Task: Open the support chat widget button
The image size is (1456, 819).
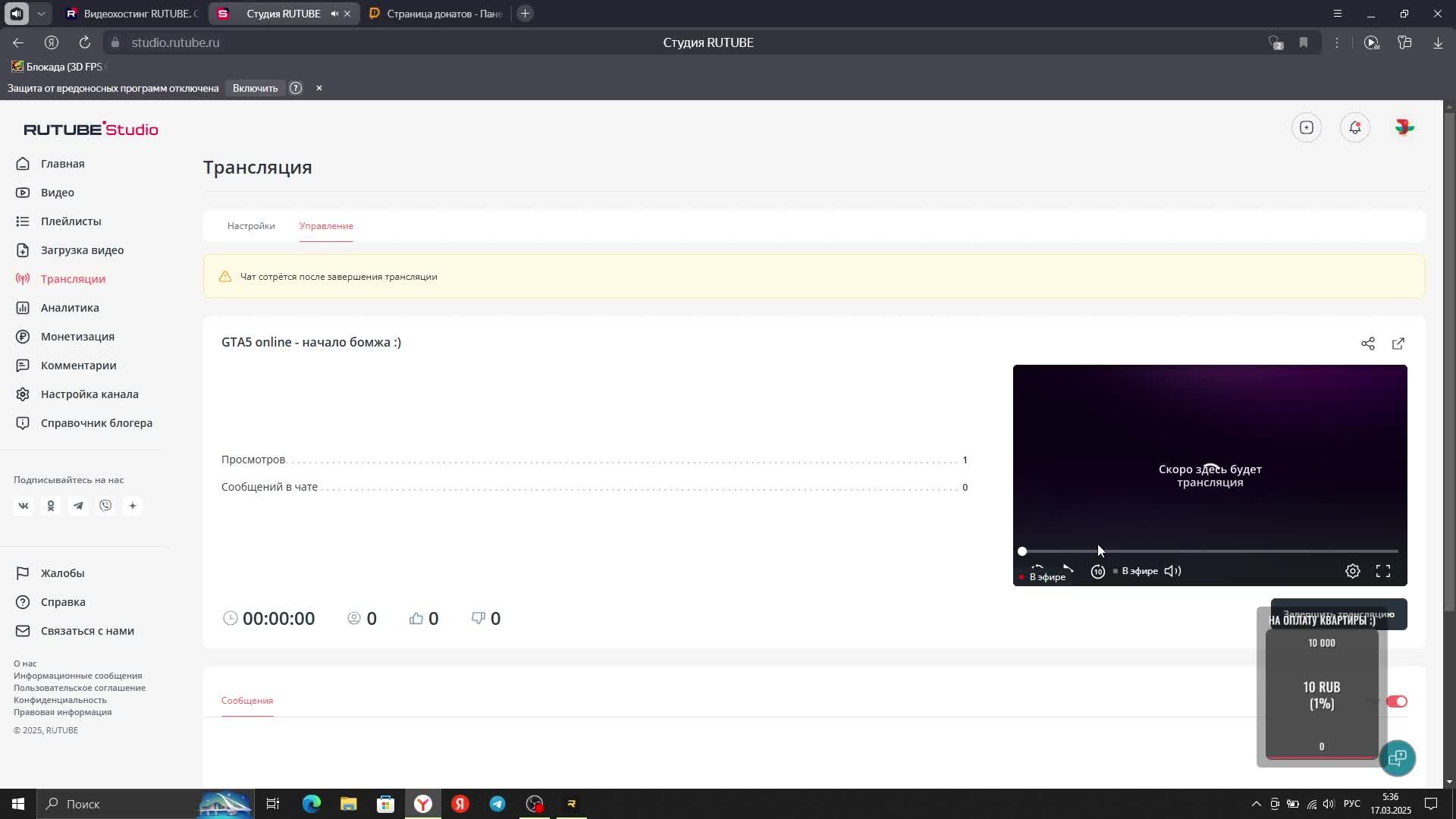Action: tap(1397, 758)
